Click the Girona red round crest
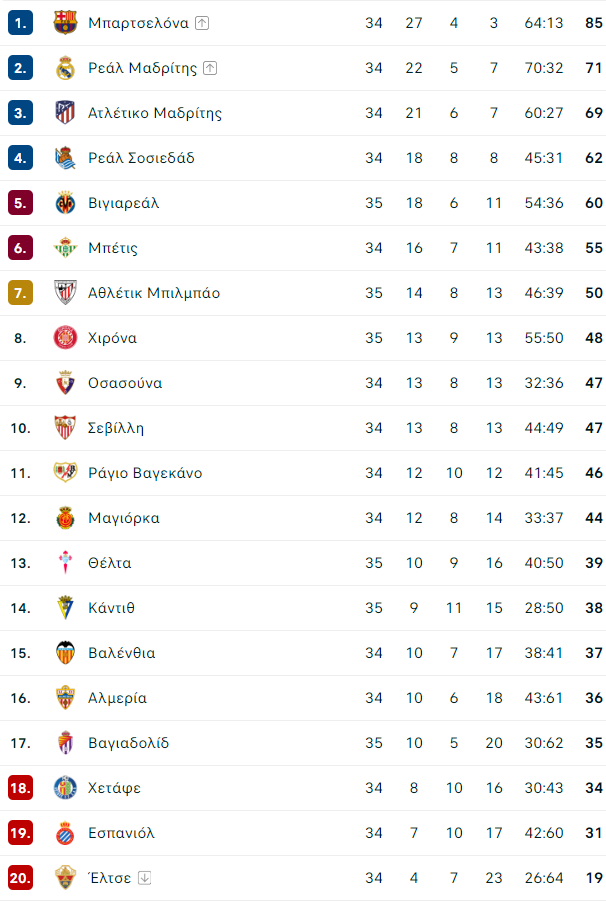Screen dimensions: 606x905 [x=65, y=338]
